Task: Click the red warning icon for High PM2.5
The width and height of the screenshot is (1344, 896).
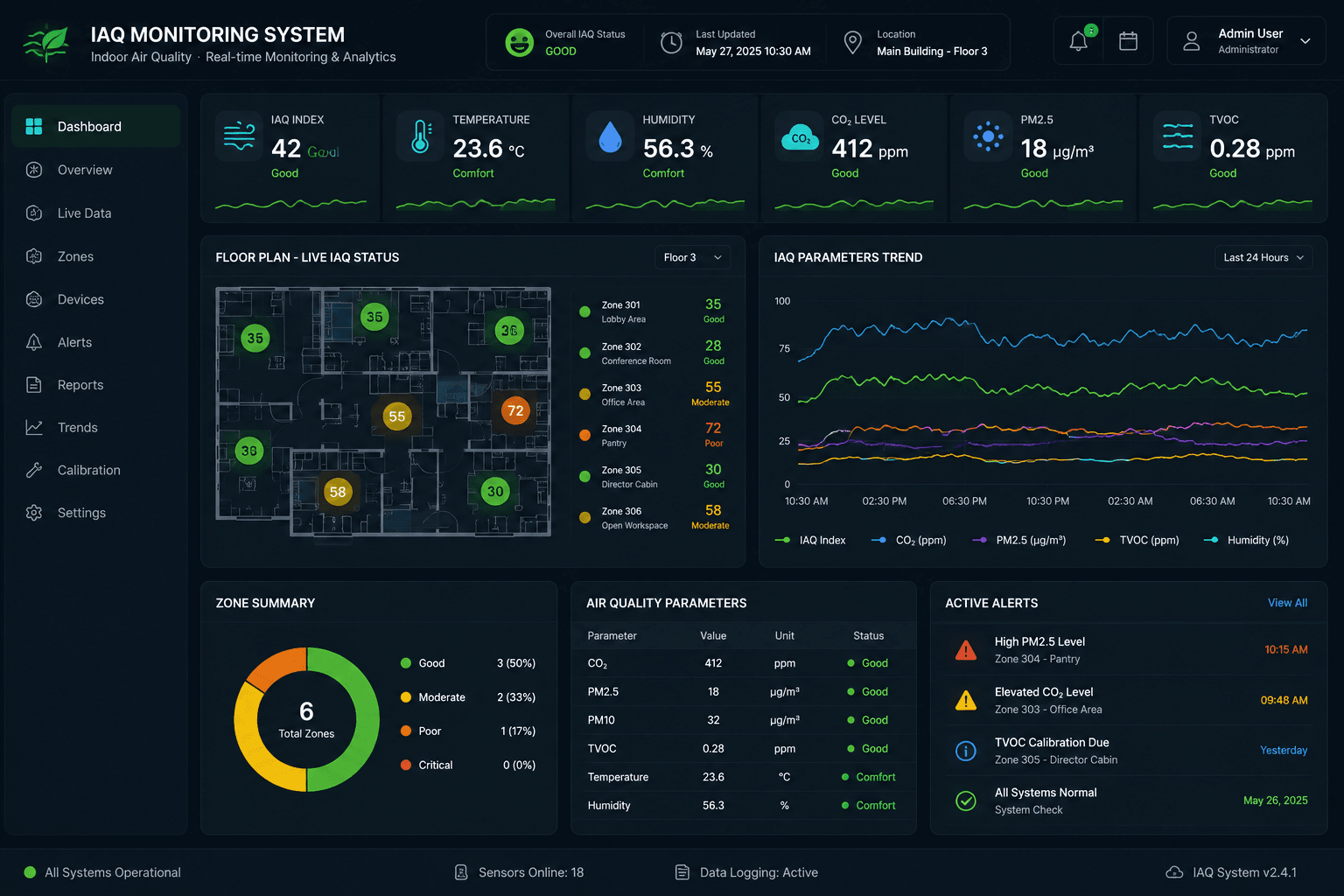Action: (x=966, y=650)
